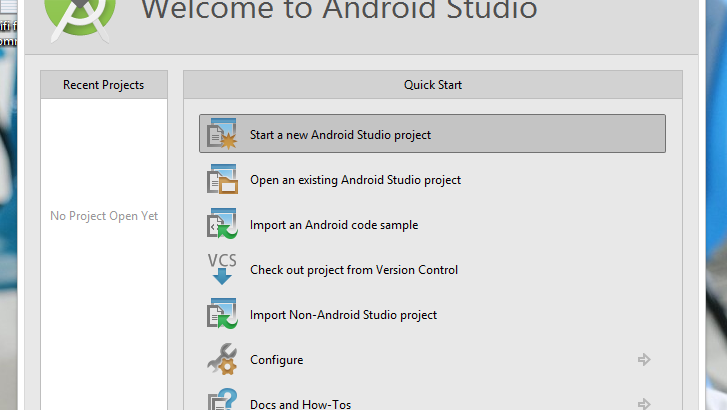This screenshot has width=727, height=410.
Task: Click the Docs and How-Tos question mark icon
Action: point(221,400)
